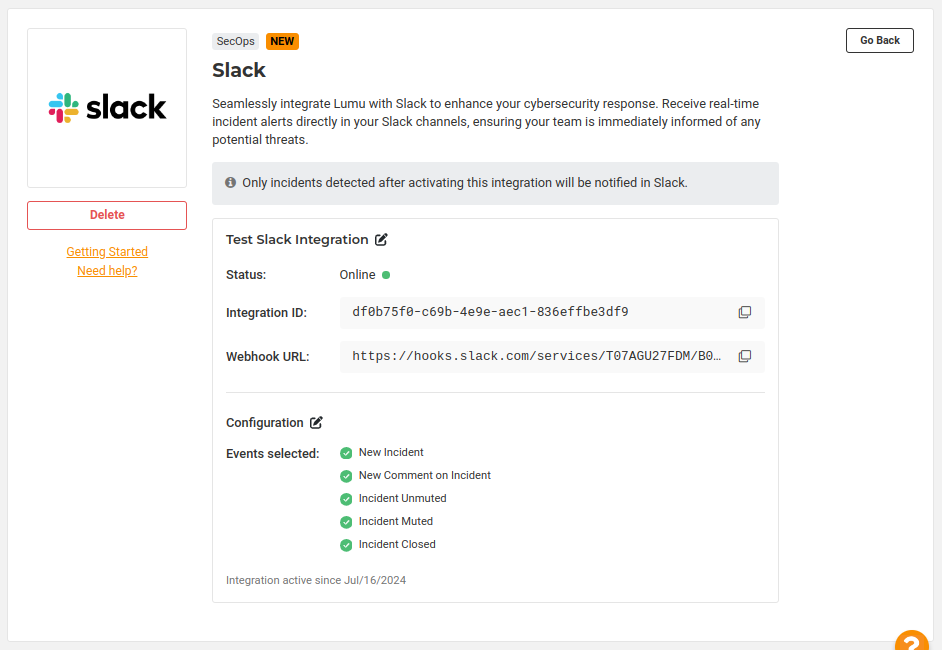This screenshot has width=942, height=650.
Task: Open the orange help question mark bubble
Action: 911,641
